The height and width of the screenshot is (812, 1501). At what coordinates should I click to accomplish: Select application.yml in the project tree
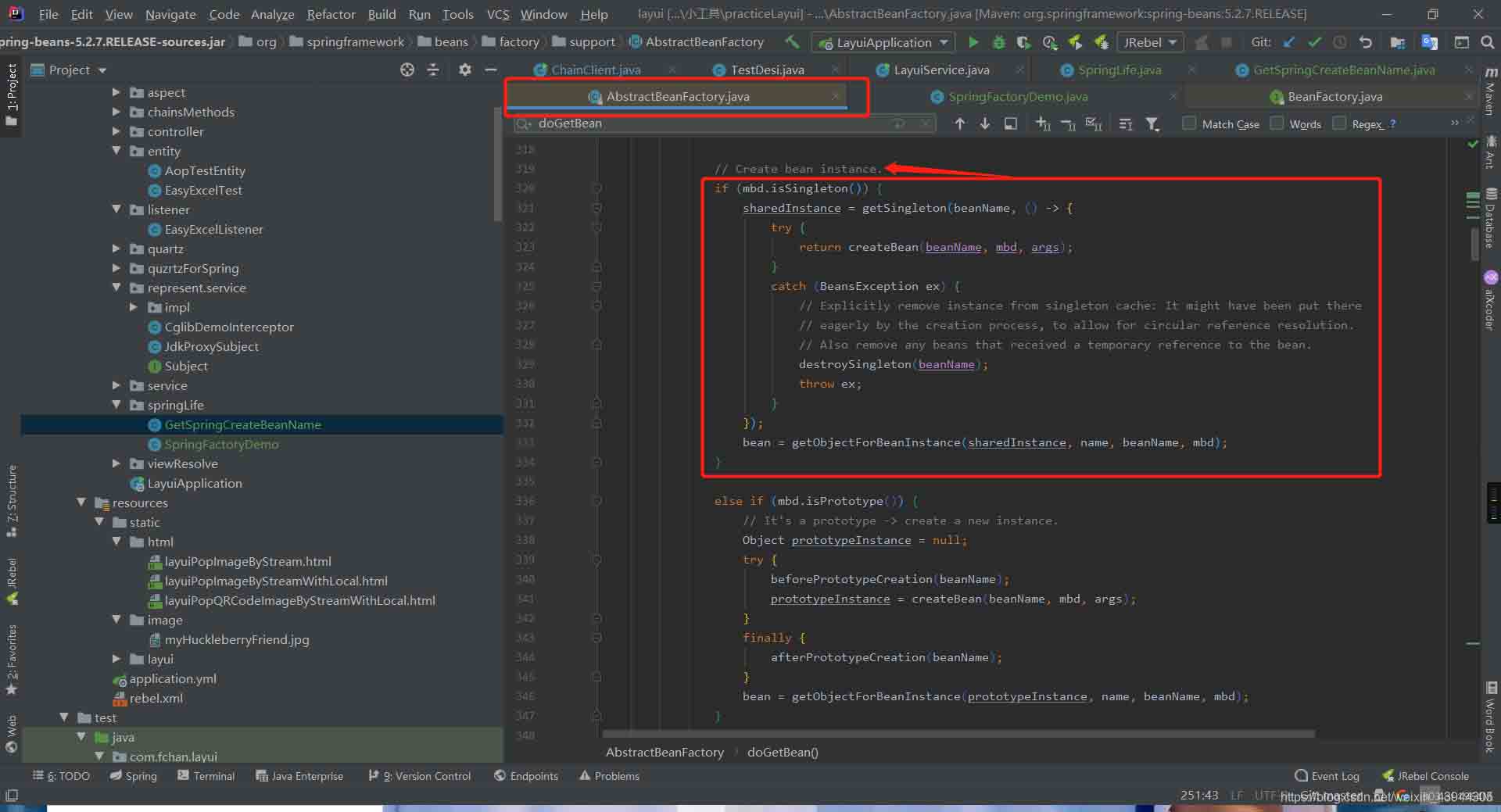click(x=173, y=678)
